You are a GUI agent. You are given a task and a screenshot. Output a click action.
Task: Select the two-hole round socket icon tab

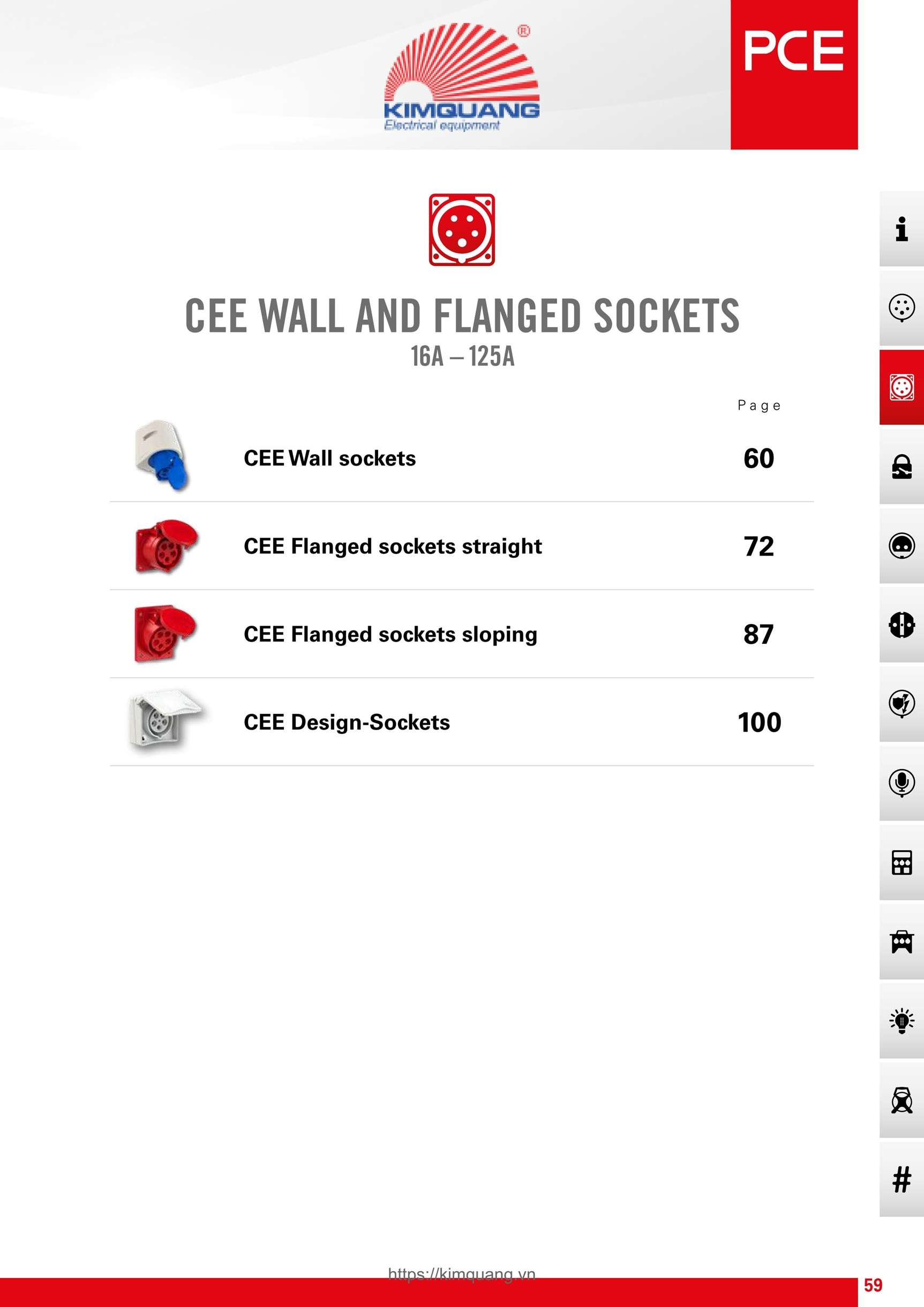901,545
